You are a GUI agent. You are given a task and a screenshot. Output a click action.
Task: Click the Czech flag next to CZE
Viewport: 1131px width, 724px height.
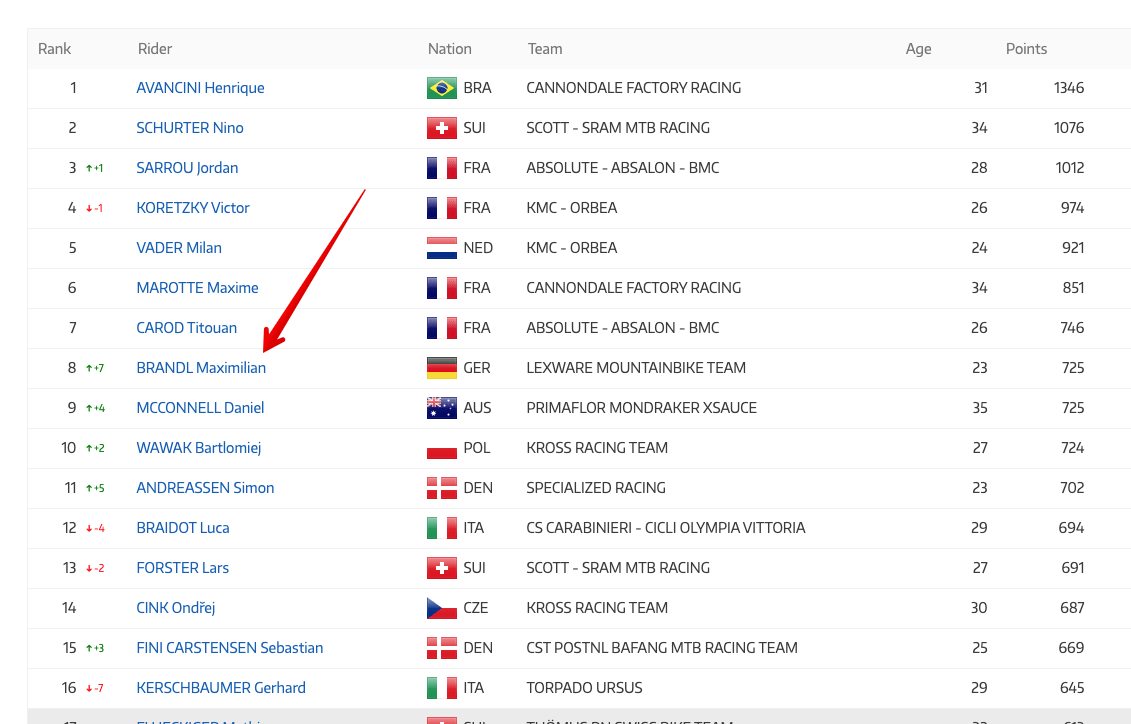[x=441, y=608]
